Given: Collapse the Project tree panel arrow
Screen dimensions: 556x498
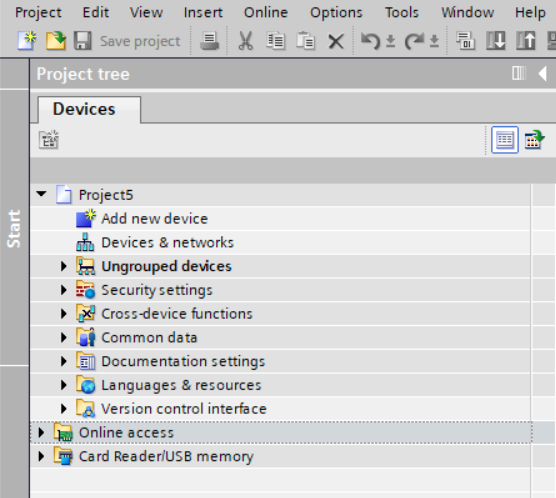Looking at the screenshot, I should (543, 74).
